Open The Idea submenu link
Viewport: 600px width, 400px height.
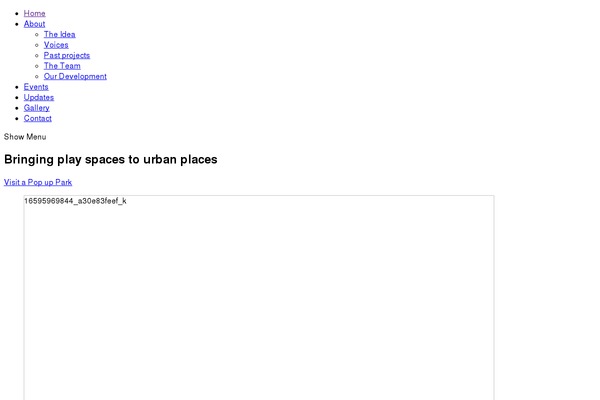pyautogui.click(x=59, y=34)
